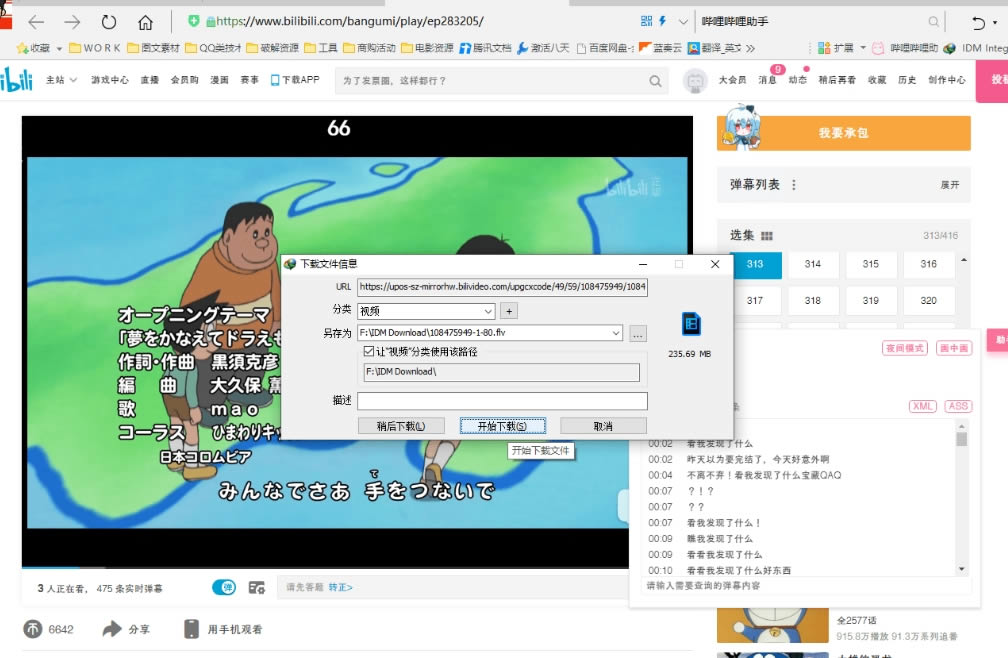Screen dimensions: 1008x658
Task: Open the dropdown arrow beside the undo icon
Action: tap(996, 23)
